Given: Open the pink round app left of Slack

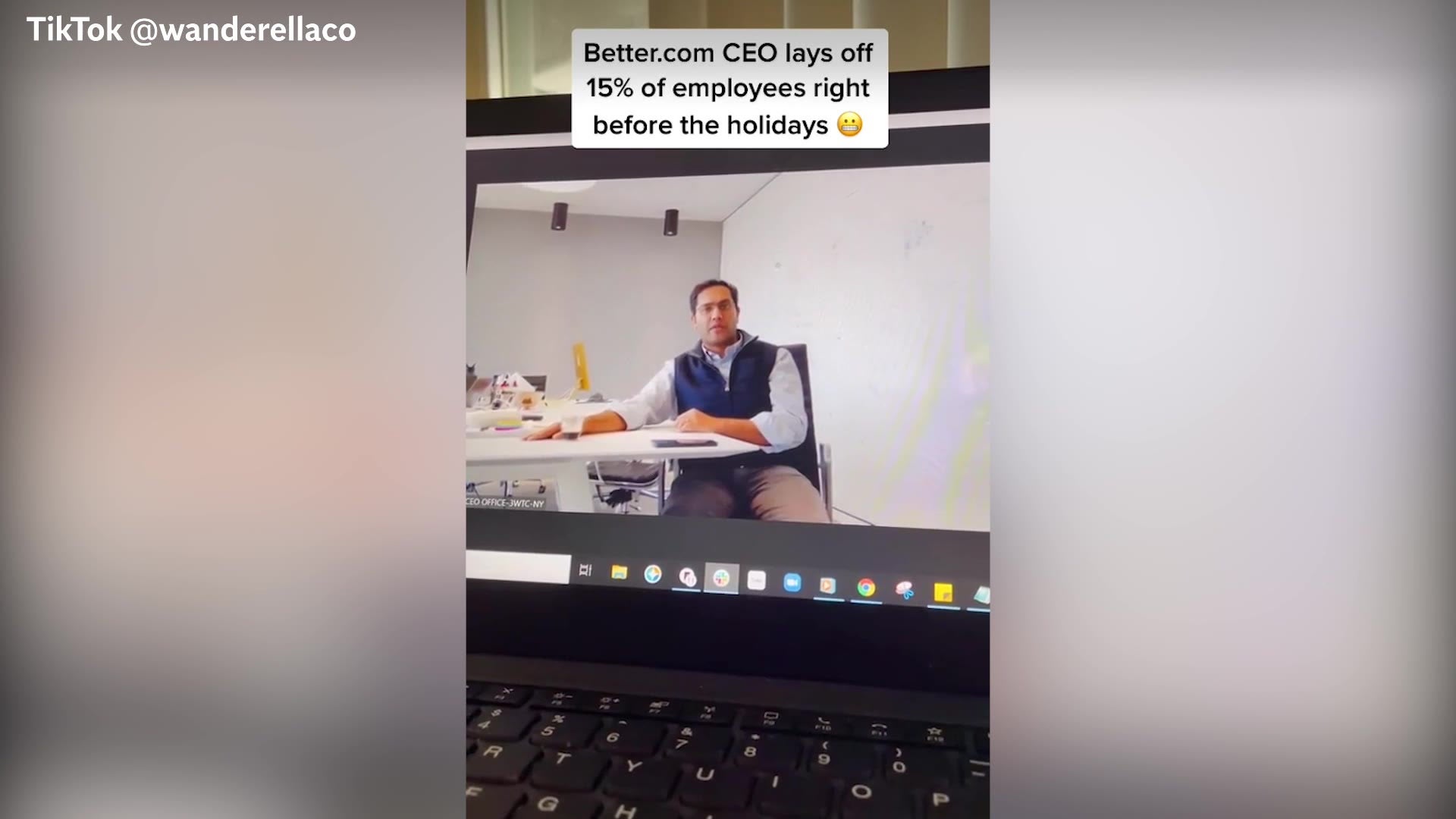Looking at the screenshot, I should [x=687, y=577].
